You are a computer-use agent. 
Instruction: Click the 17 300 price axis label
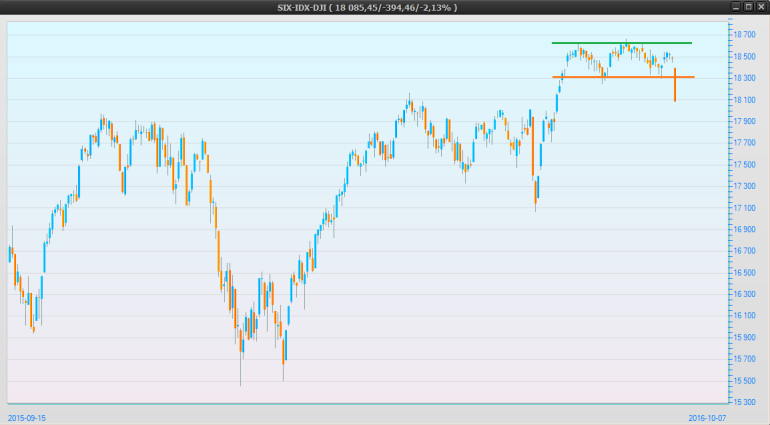tap(744, 186)
